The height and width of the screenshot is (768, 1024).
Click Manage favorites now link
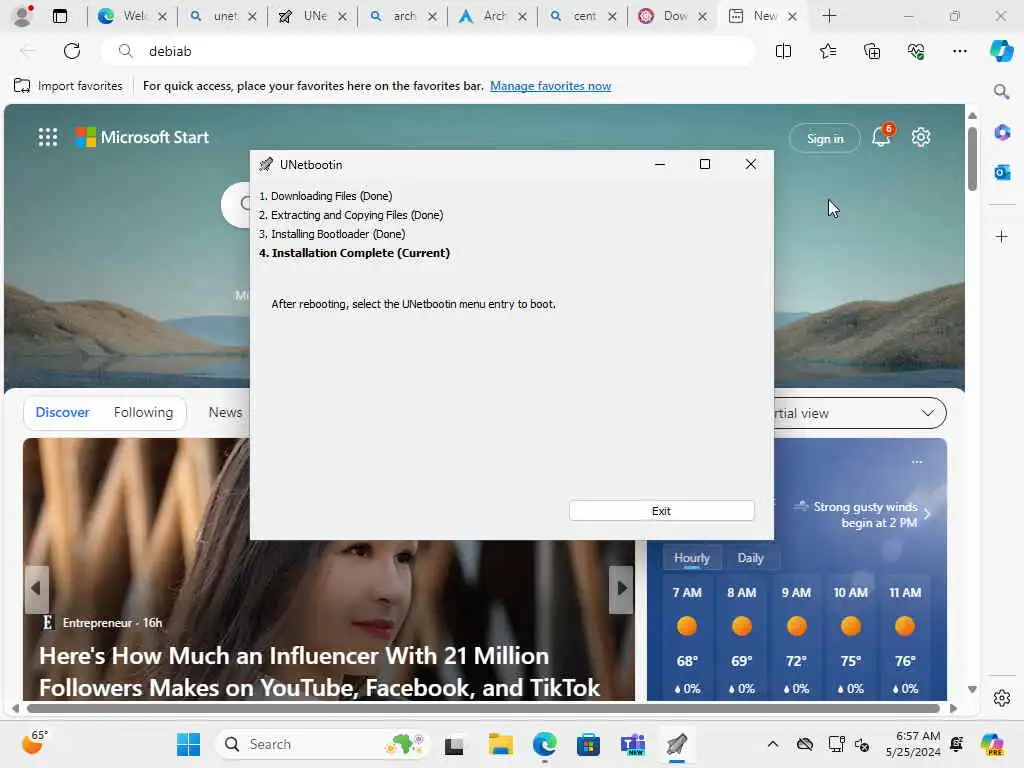point(550,86)
